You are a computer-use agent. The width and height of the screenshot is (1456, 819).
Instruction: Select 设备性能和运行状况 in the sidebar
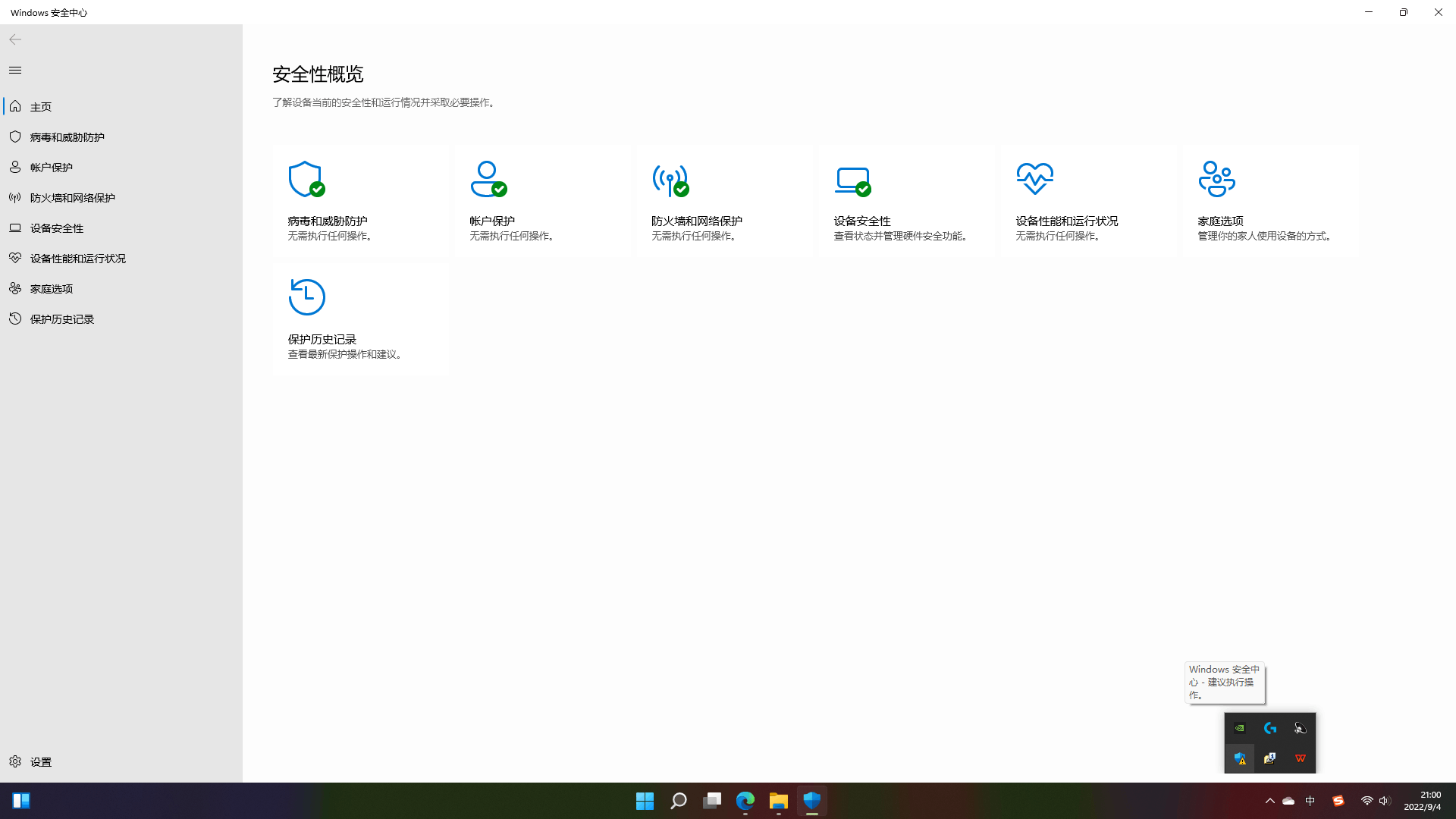[x=121, y=259]
